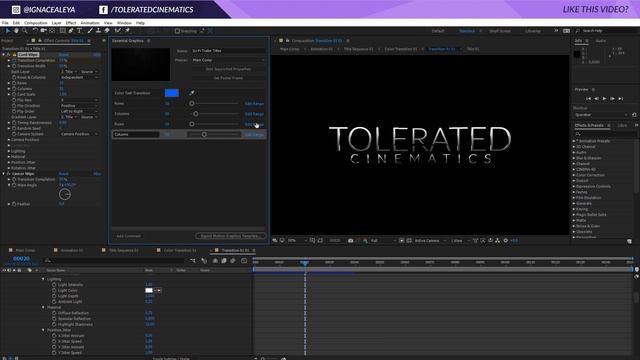
Task: Click Edit Range for first Columns property
Action: click(254, 114)
